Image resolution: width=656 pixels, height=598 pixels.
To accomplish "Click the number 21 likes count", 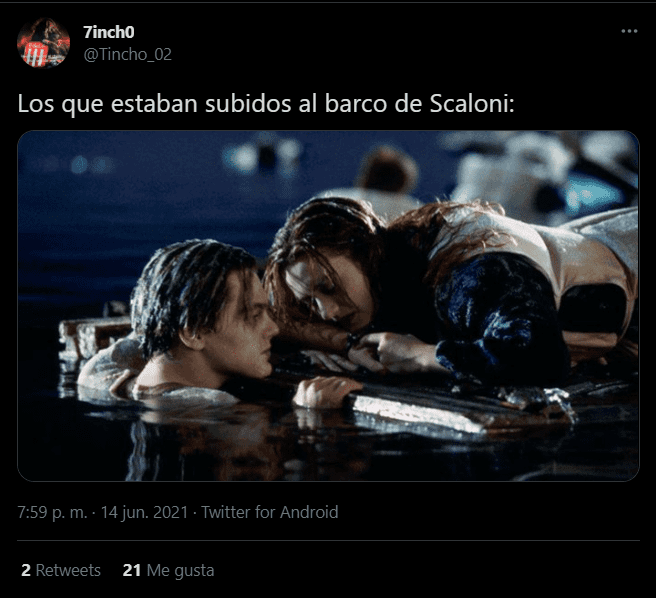I will tap(131, 570).
